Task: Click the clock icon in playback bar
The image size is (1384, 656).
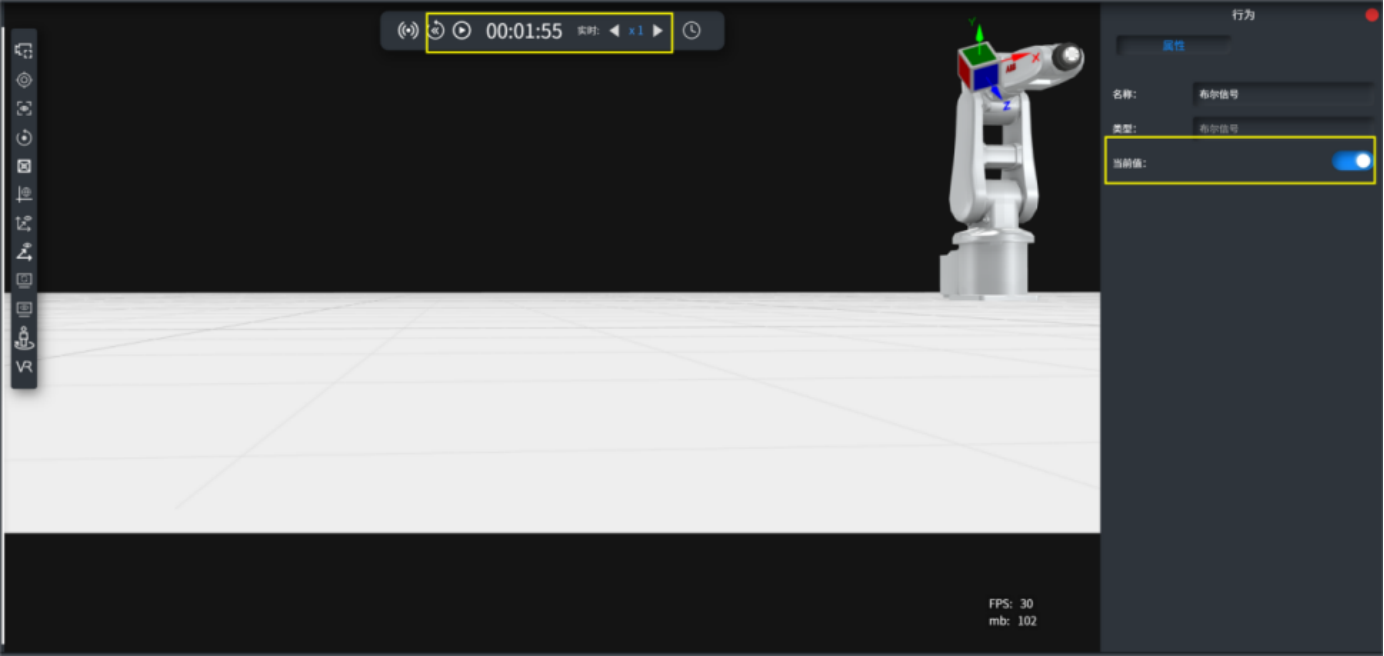Action: click(x=692, y=30)
